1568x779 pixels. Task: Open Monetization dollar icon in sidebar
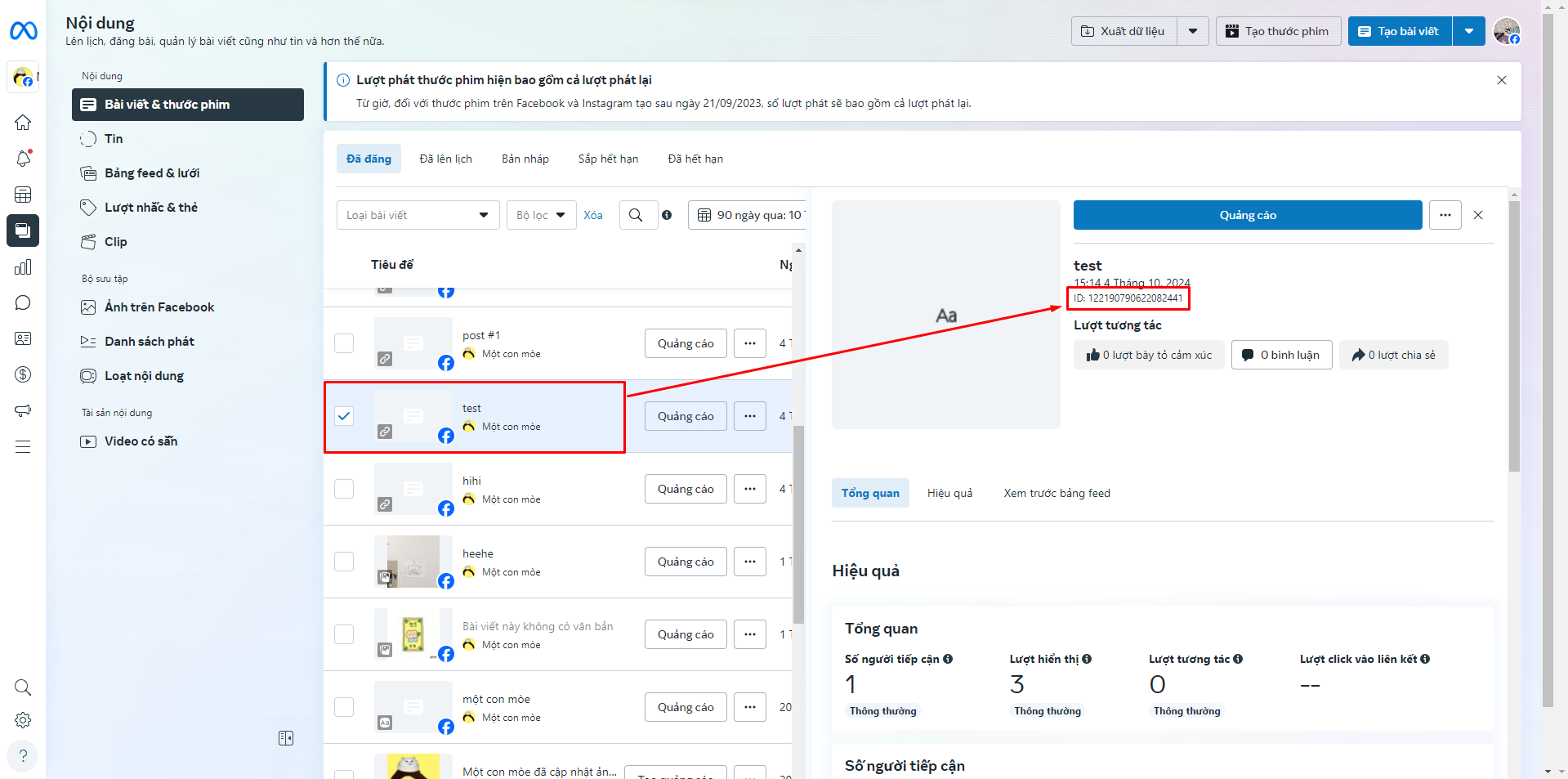tap(23, 374)
